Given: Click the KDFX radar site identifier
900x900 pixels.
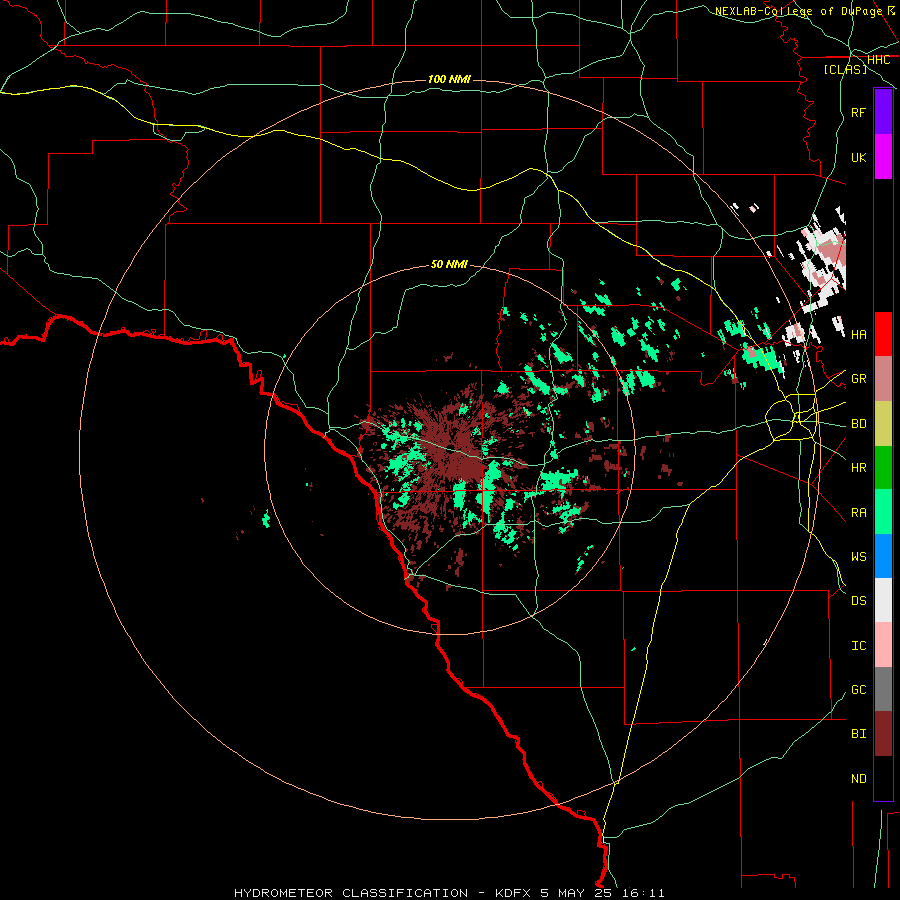Looking at the screenshot, I should click(x=514, y=893).
